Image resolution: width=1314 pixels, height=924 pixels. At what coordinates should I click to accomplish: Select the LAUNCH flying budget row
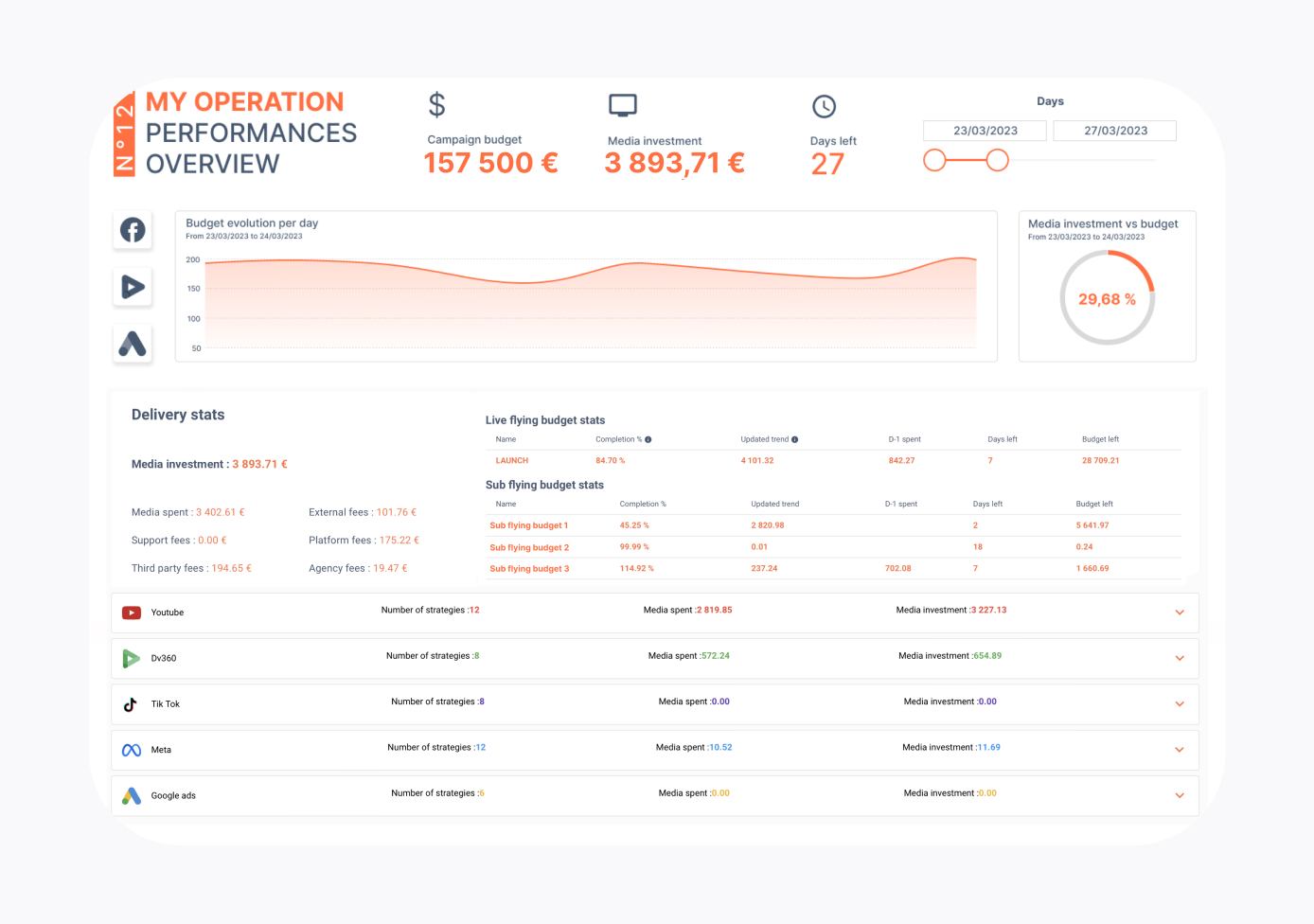pos(512,461)
